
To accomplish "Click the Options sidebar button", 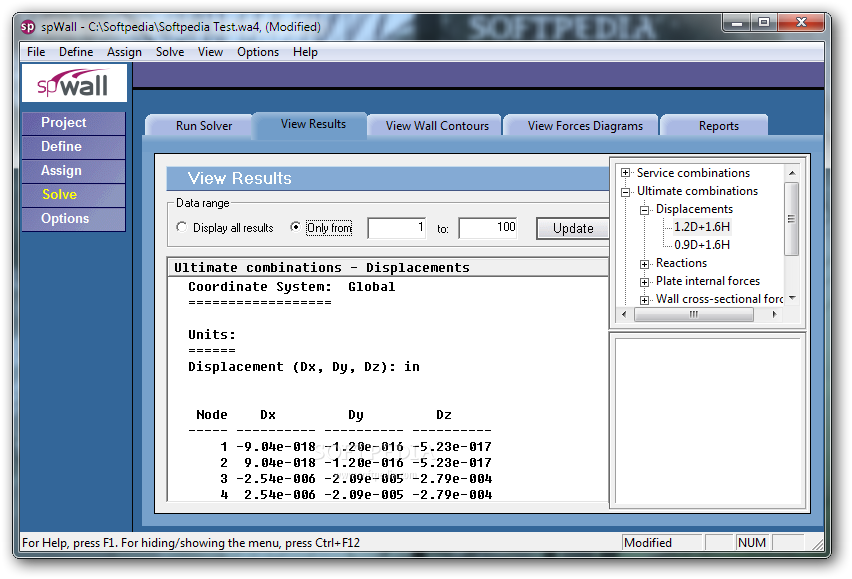I will pos(74,218).
